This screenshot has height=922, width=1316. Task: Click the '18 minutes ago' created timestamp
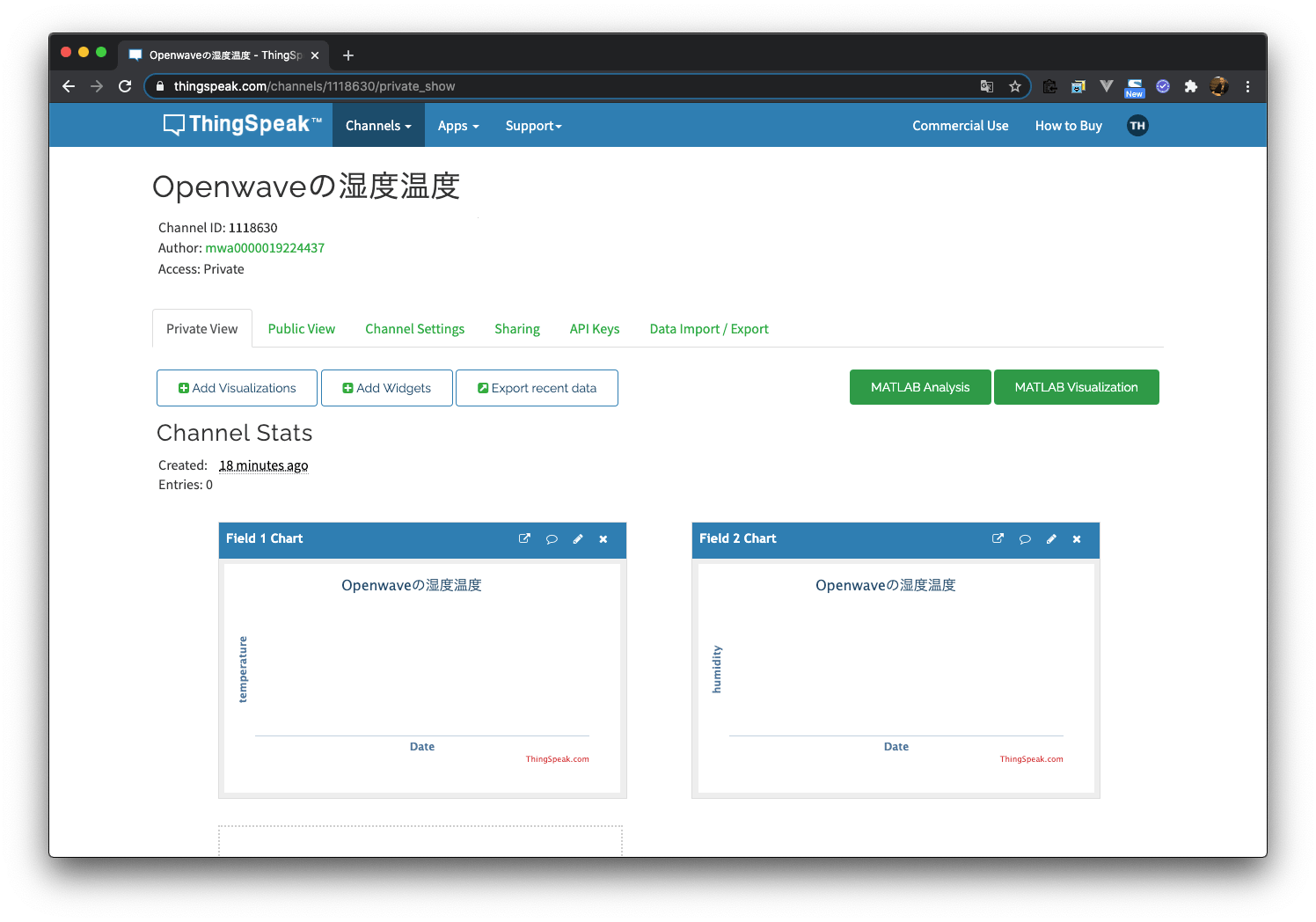pos(264,465)
